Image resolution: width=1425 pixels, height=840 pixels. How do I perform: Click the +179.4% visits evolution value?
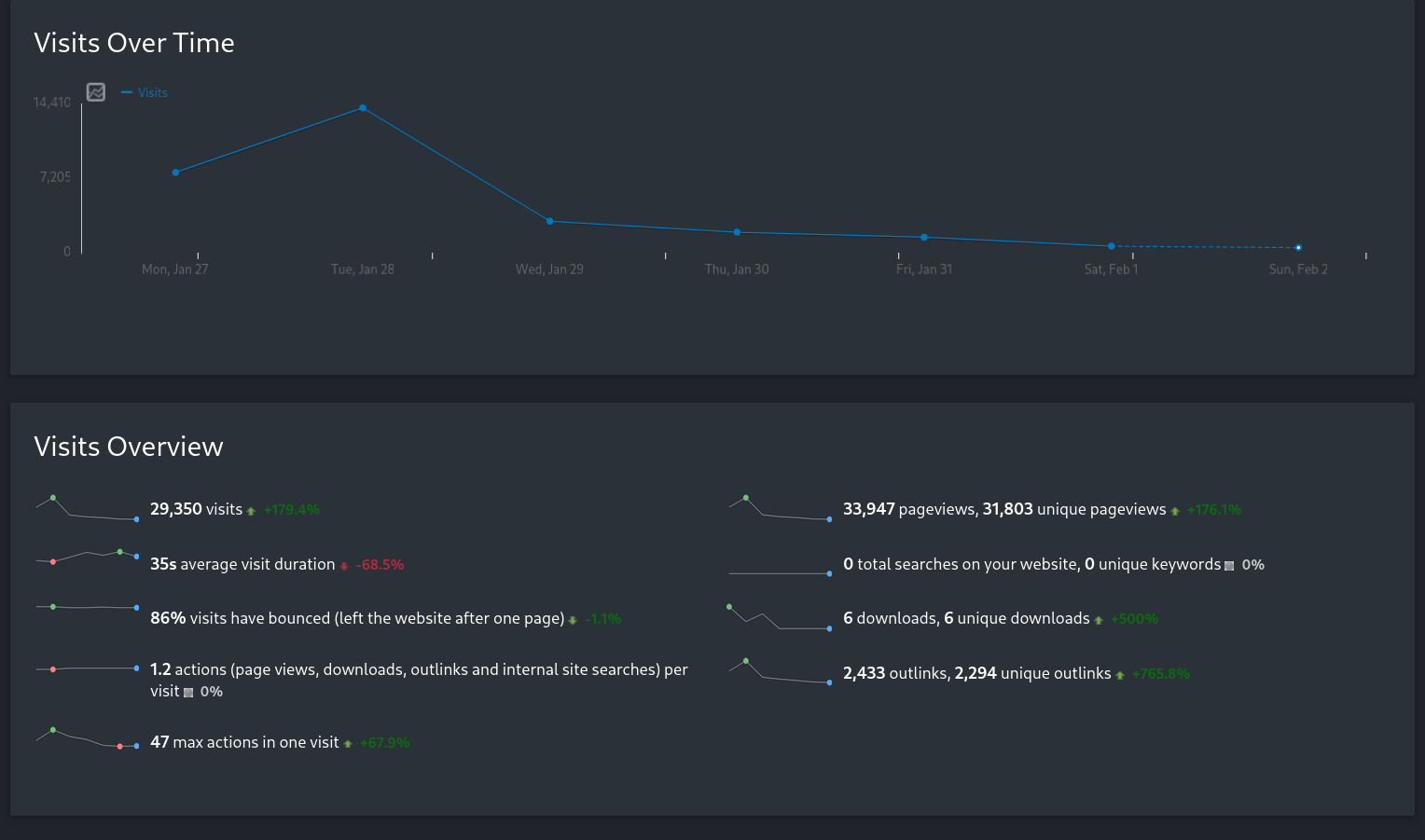pyautogui.click(x=292, y=510)
